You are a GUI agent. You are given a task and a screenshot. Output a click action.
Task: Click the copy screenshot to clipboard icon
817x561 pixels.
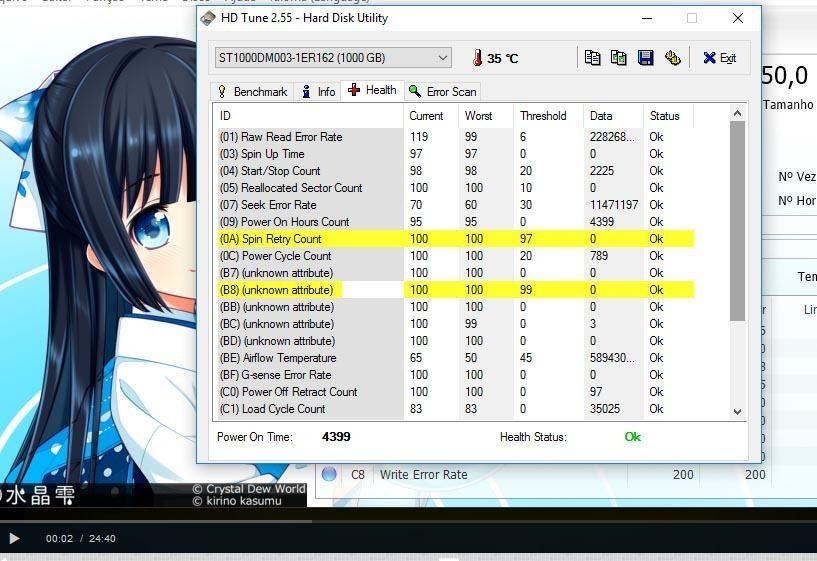(618, 58)
